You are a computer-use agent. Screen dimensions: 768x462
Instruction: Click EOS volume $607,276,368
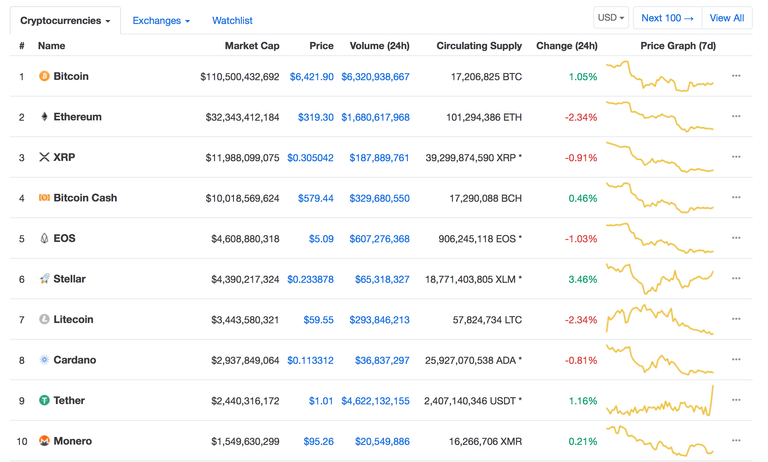click(379, 239)
